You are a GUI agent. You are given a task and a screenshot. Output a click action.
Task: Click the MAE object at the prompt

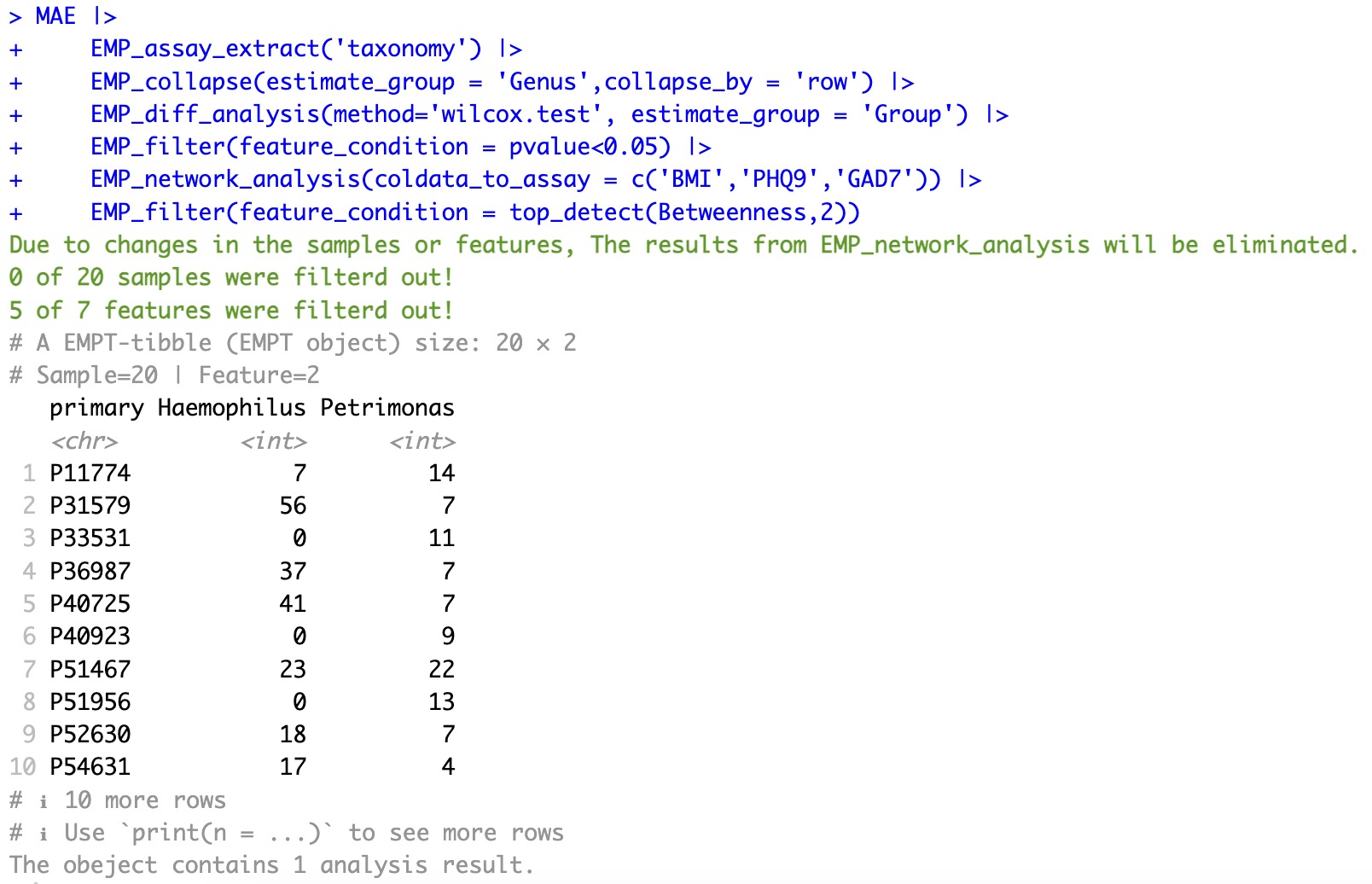[55, 16]
